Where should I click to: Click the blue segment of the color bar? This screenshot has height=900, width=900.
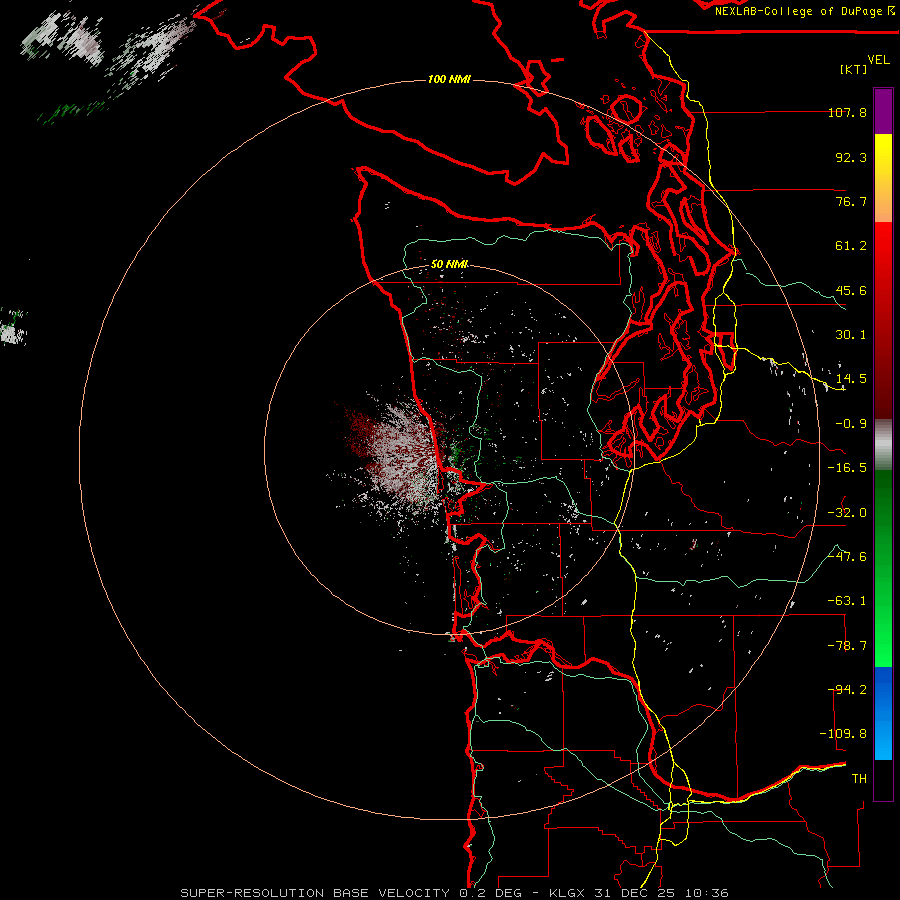[x=883, y=713]
